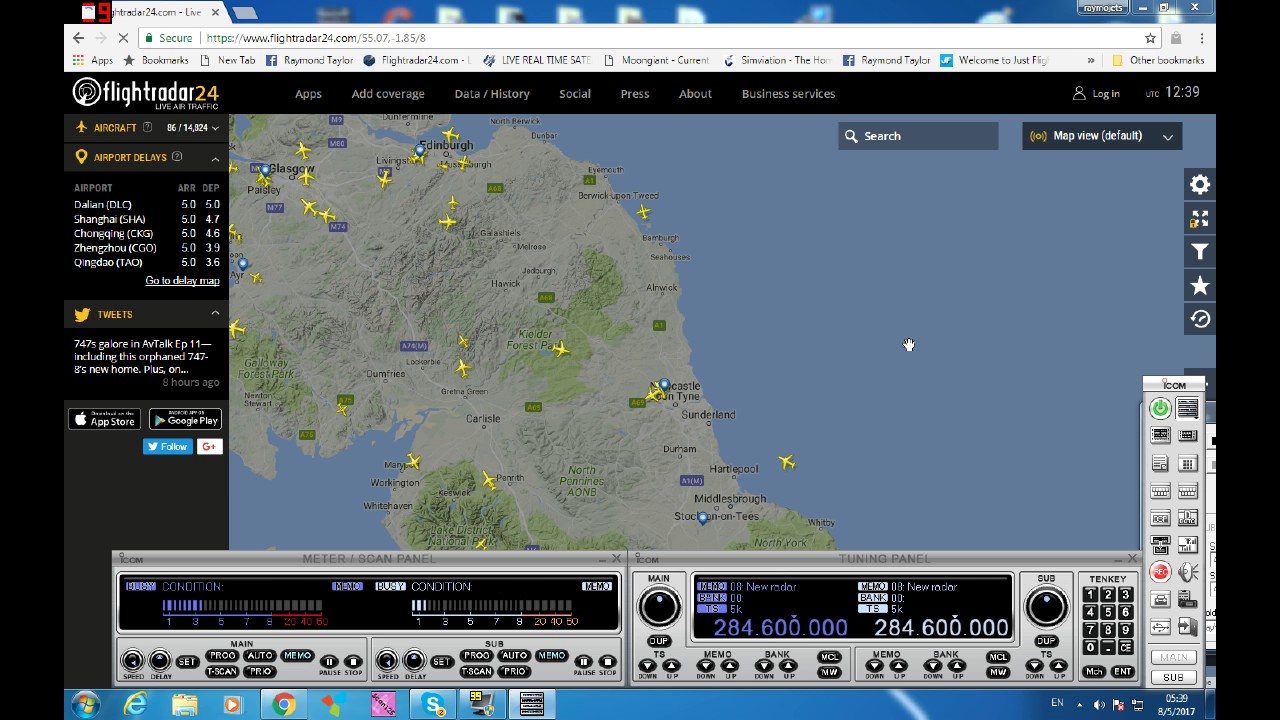Click the MAIN scan SPEED knob
The height and width of the screenshot is (720, 1280).
(132, 660)
